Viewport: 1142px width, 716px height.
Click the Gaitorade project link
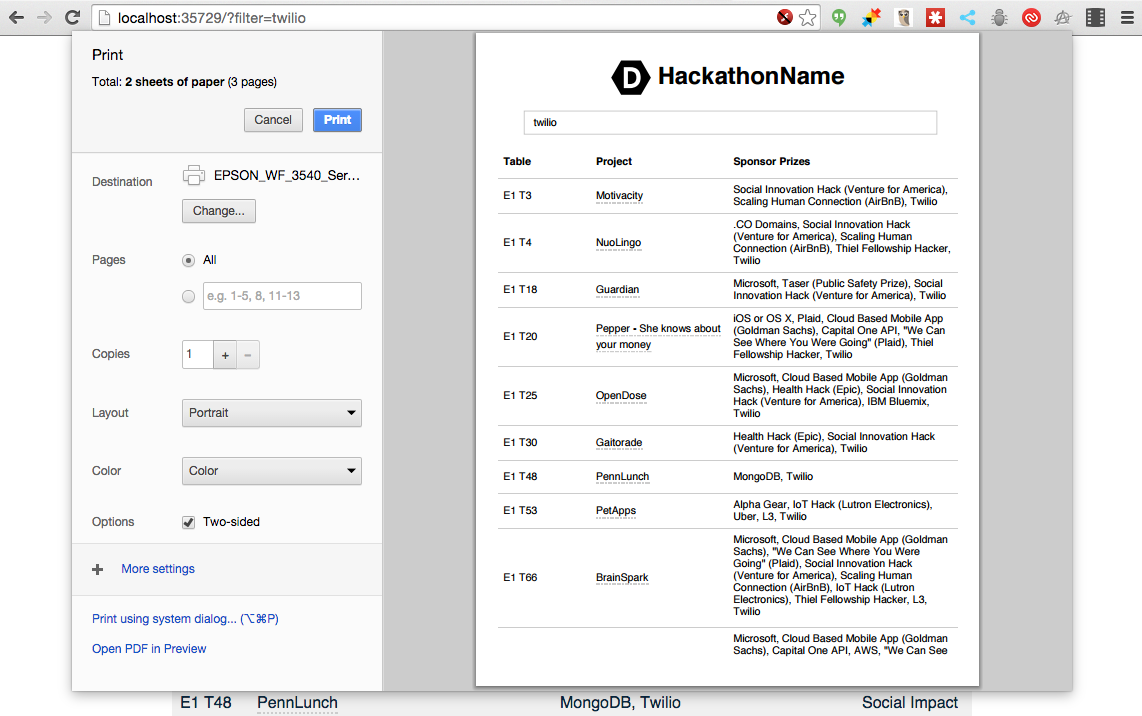[618, 442]
